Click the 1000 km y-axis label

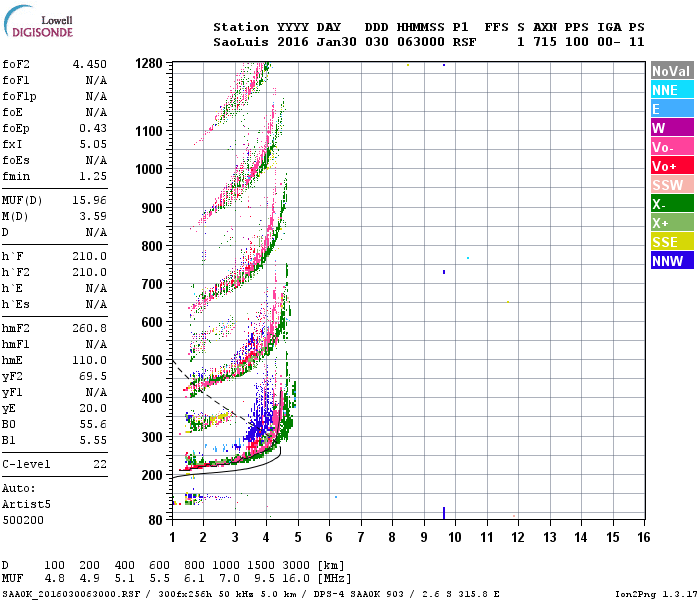pyautogui.click(x=149, y=169)
